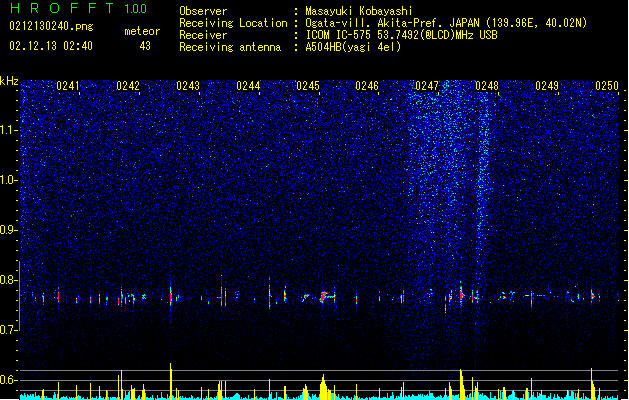The width and height of the screenshot is (629, 400).
Task: Click the 0.6 kHz frequency label
Action: pos(7,380)
